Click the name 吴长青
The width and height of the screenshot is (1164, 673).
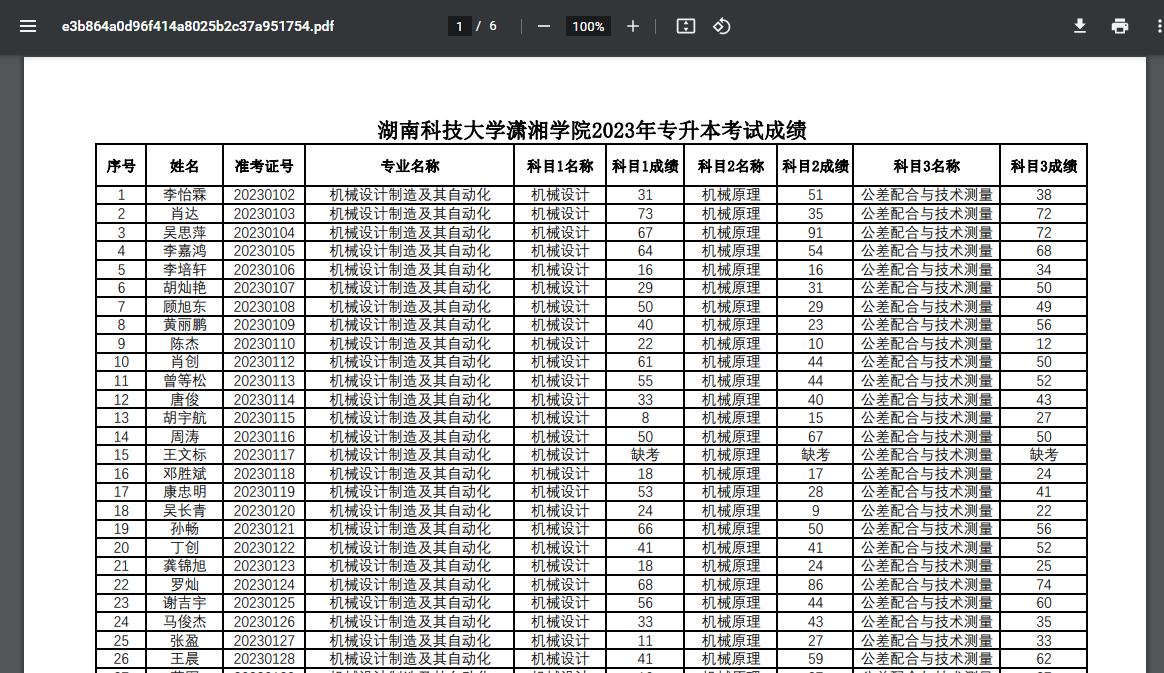coord(185,511)
